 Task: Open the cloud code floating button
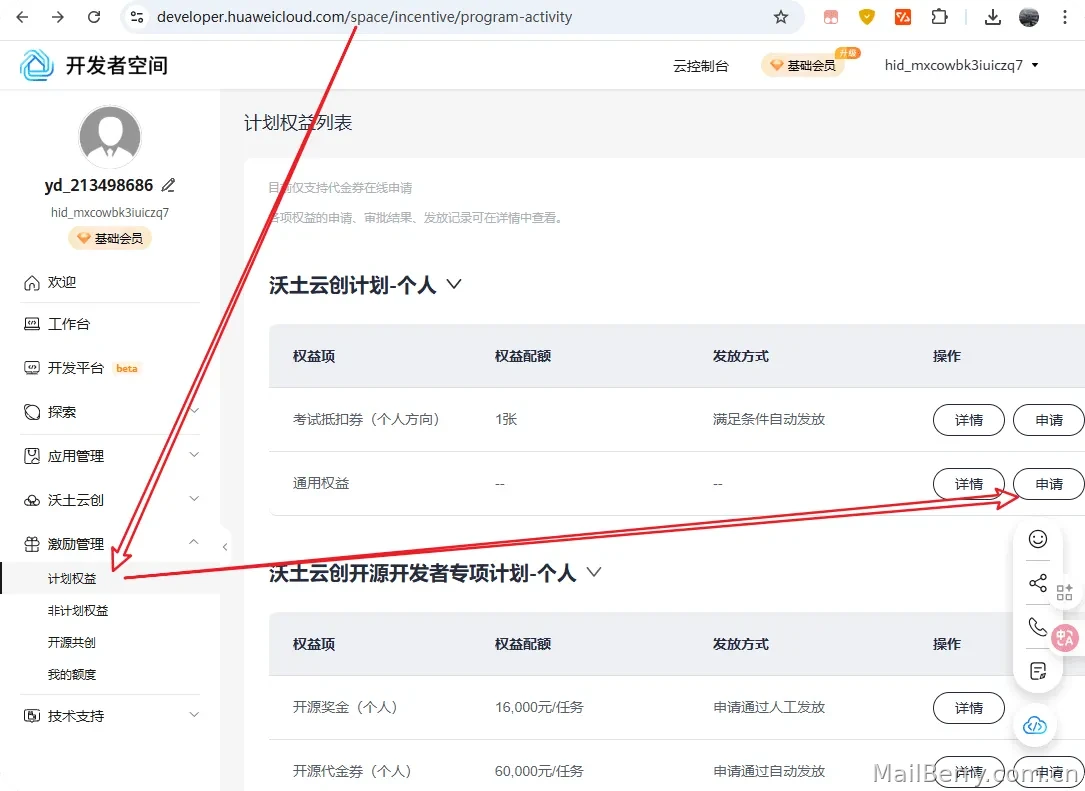[x=1034, y=726]
